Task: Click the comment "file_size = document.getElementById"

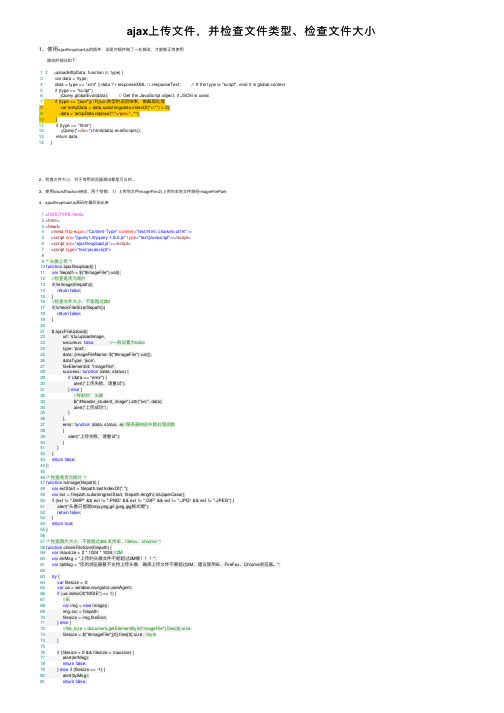Action: click(127, 628)
